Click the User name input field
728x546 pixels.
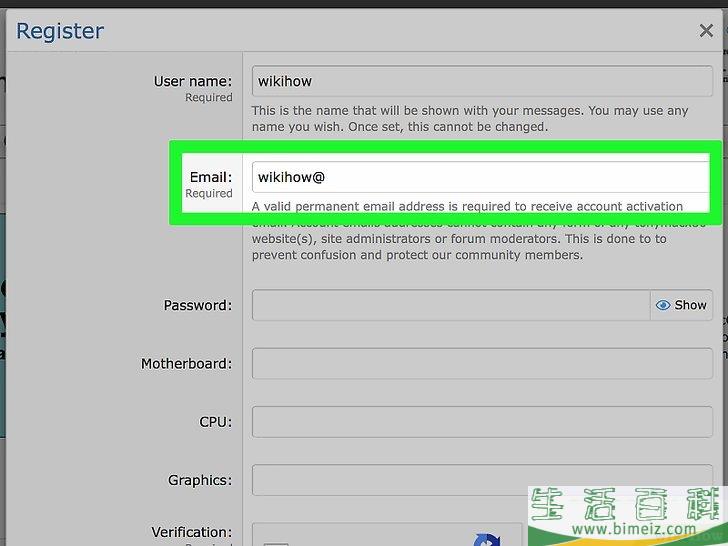click(x=482, y=81)
